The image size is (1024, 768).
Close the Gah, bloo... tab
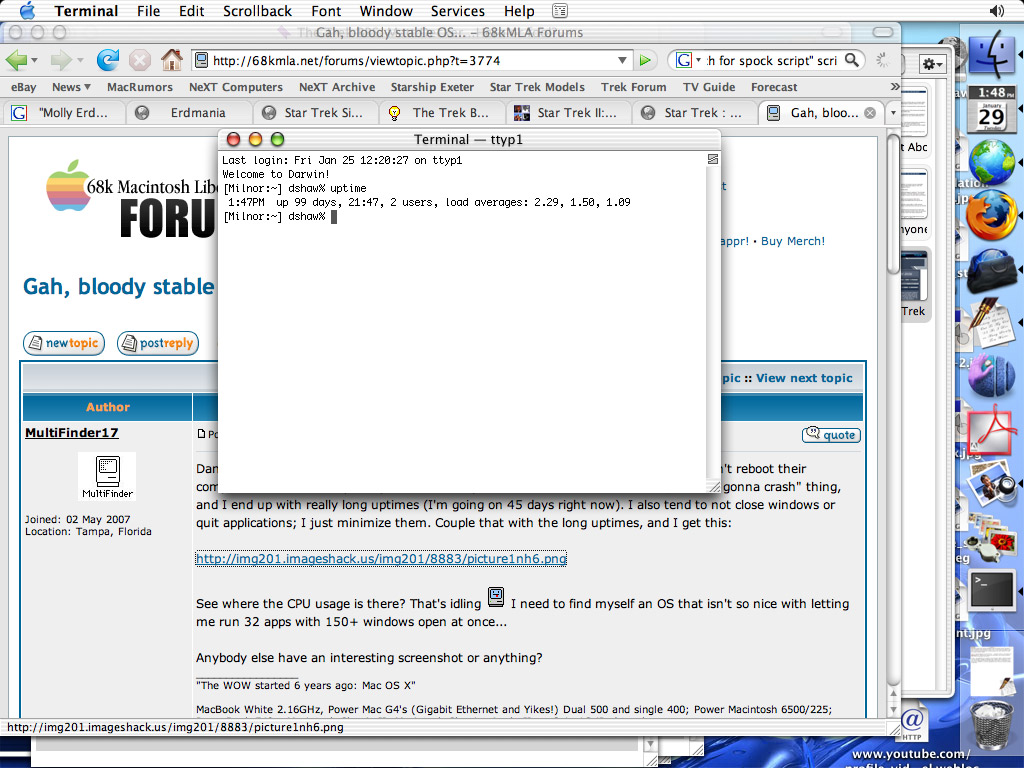click(x=870, y=113)
